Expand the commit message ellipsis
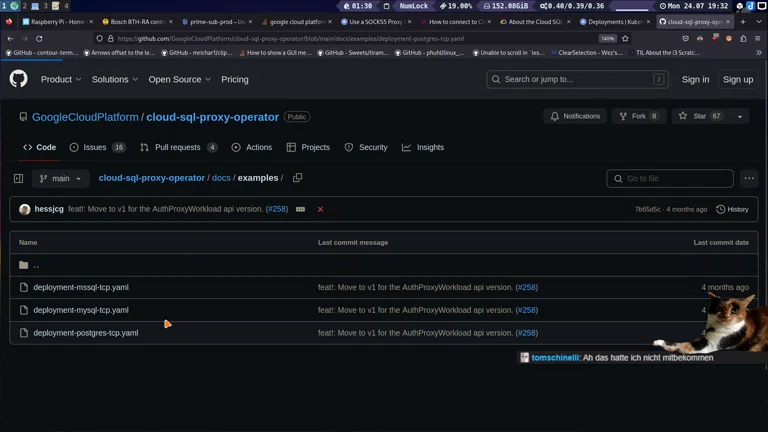 click(300, 209)
